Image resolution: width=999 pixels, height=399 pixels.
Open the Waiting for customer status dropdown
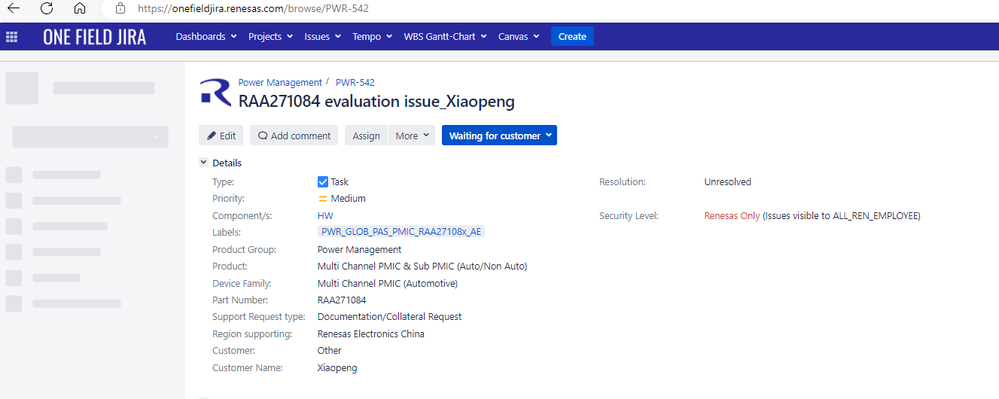[x=500, y=136]
